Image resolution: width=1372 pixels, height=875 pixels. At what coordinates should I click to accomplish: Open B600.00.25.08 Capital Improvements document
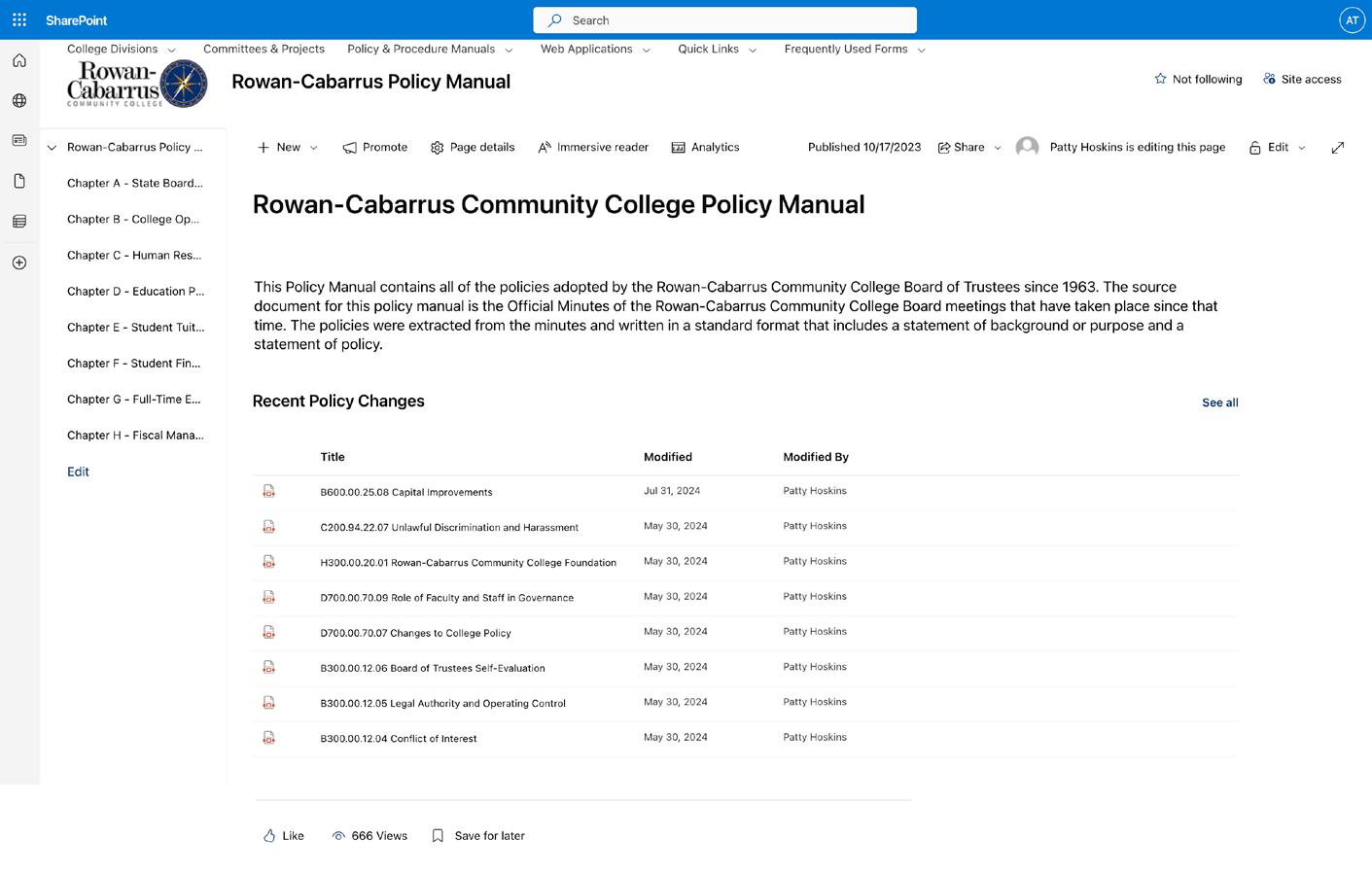(406, 492)
